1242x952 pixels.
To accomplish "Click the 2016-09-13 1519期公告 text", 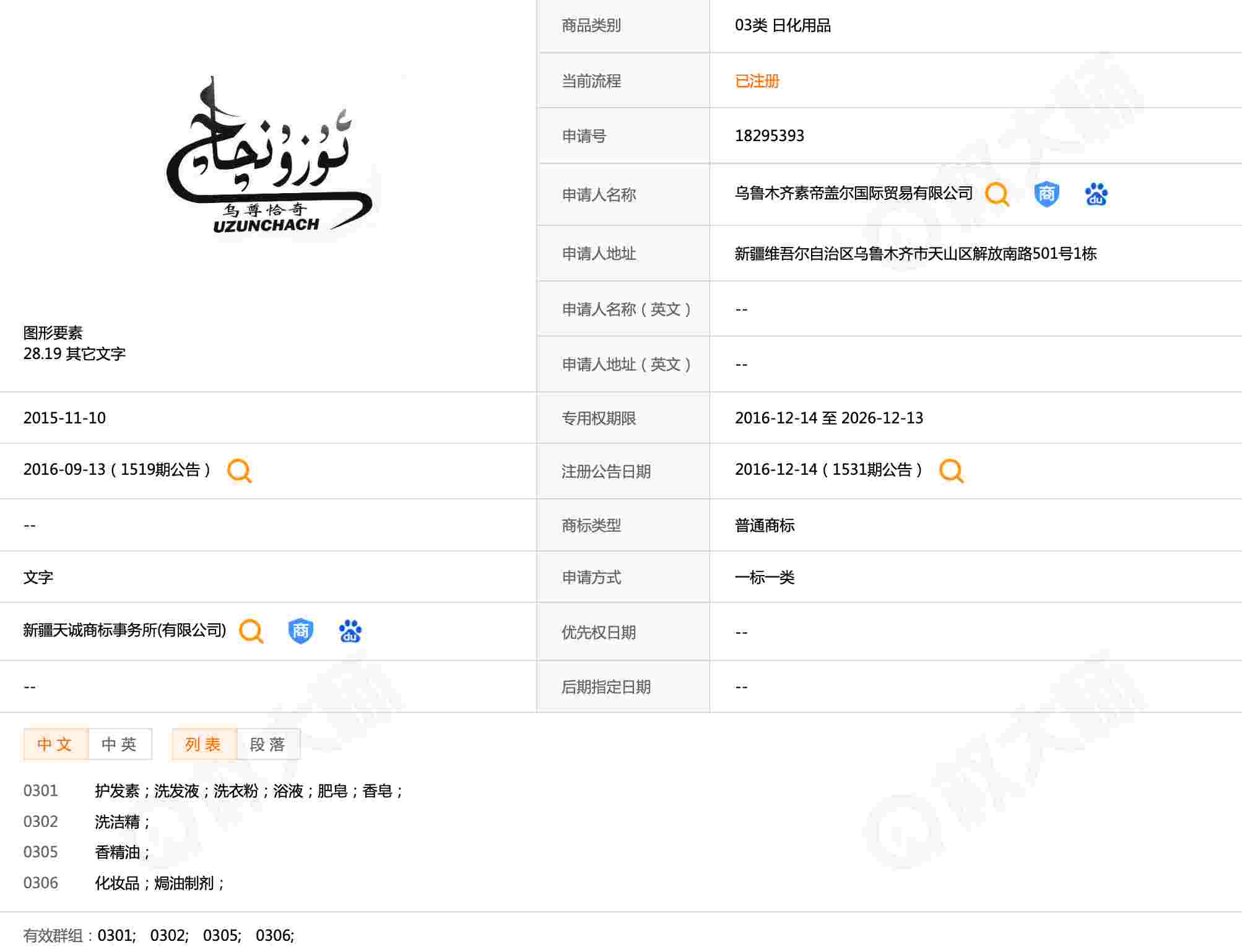I will pos(116,470).
